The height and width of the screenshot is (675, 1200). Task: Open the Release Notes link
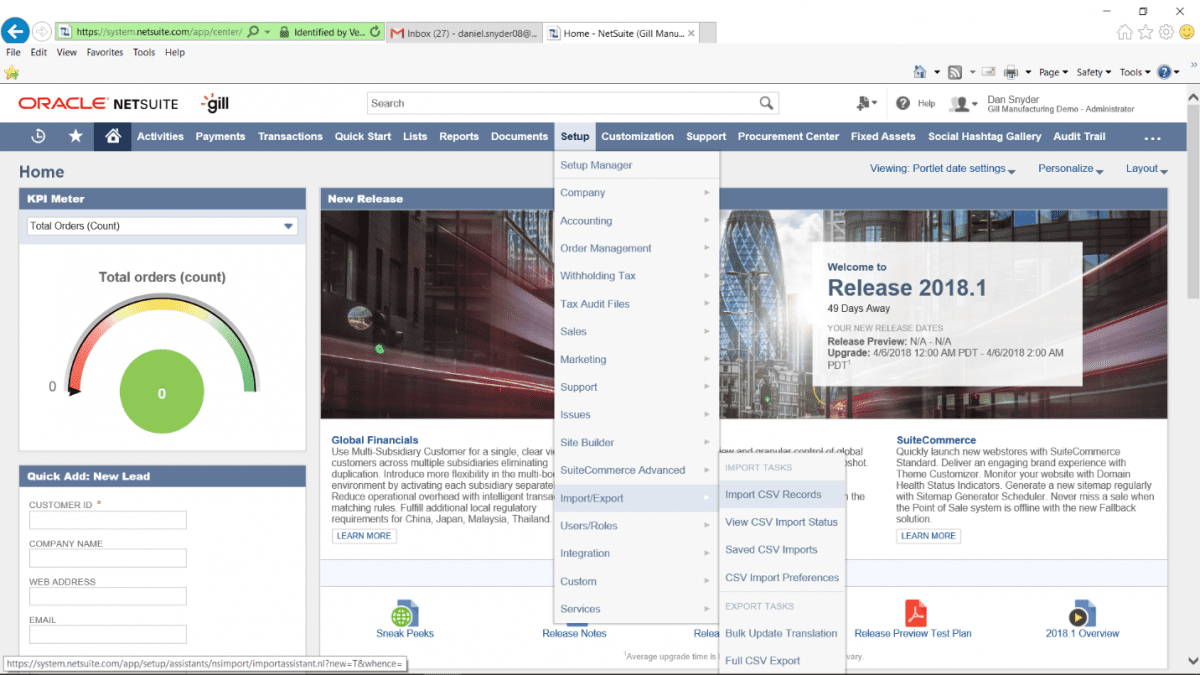(x=574, y=632)
